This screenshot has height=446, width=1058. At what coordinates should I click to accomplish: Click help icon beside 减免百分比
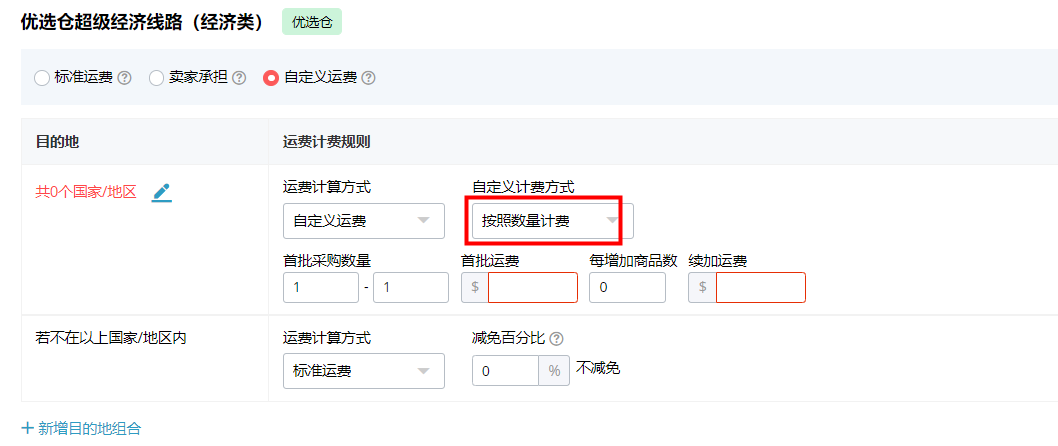coord(556,338)
